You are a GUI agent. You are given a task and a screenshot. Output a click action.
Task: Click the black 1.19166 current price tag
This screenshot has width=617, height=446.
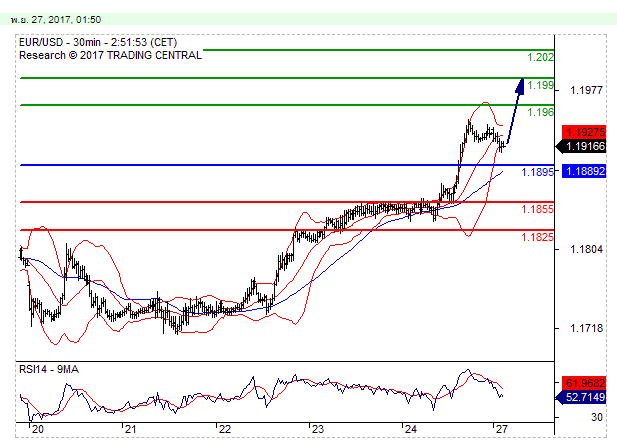[581, 146]
